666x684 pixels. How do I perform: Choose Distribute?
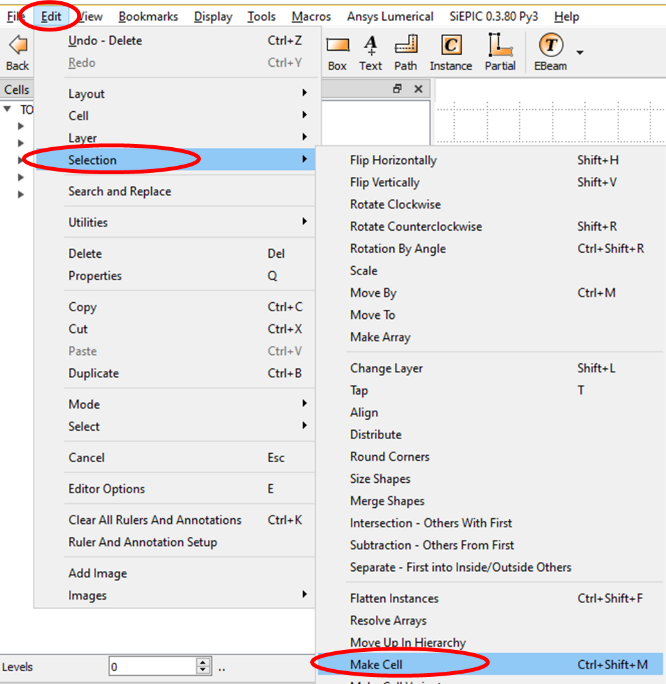[490, 434]
